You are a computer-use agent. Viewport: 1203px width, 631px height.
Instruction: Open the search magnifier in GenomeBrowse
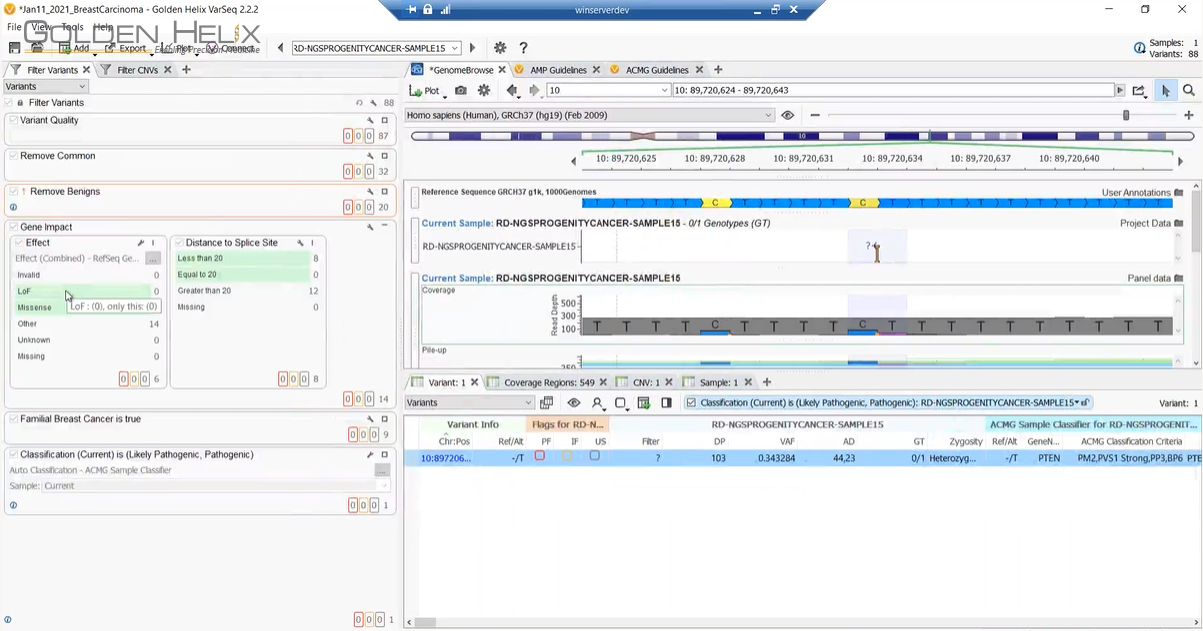pyautogui.click(x=1190, y=90)
